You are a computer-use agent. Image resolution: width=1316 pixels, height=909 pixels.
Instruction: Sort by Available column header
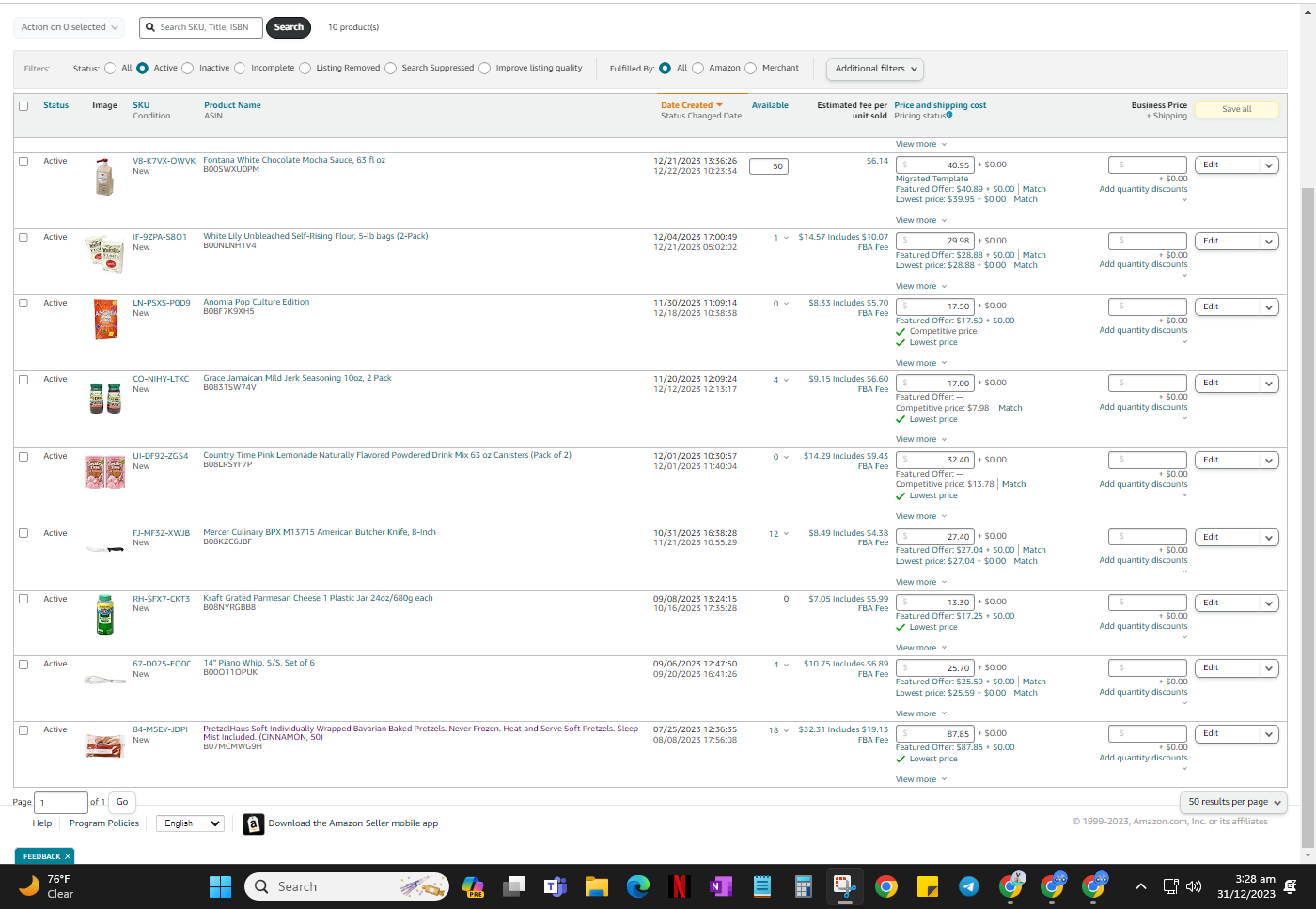point(770,105)
